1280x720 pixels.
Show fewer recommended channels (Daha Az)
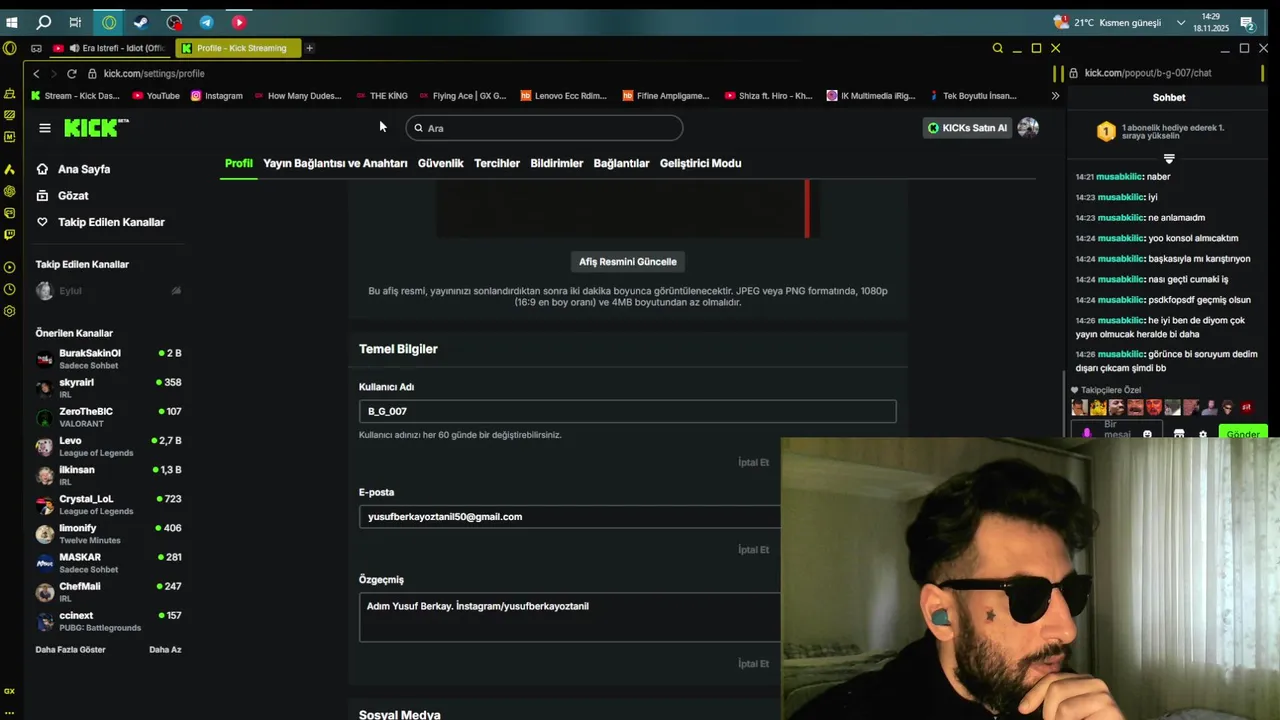(165, 650)
